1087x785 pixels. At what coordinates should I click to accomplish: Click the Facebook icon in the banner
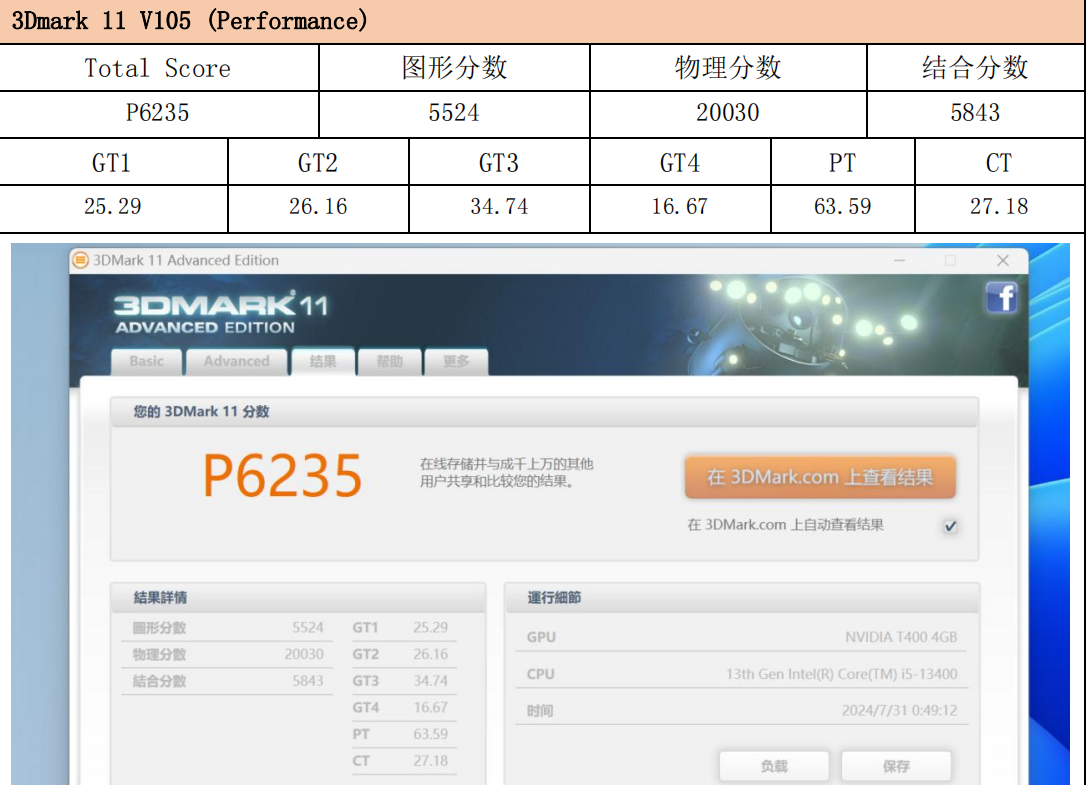[x=1001, y=298]
